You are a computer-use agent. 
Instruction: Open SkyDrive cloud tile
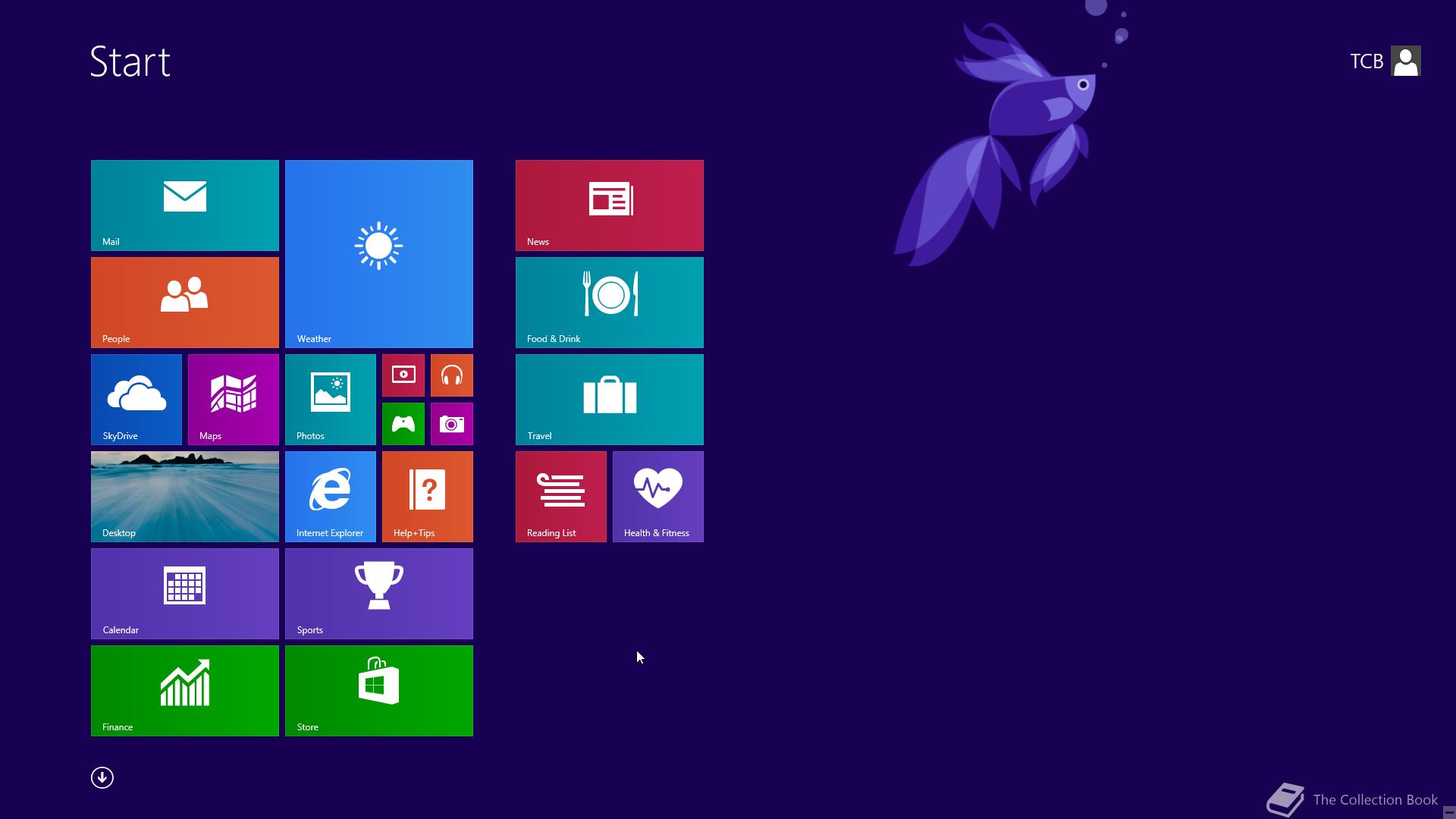(x=136, y=399)
